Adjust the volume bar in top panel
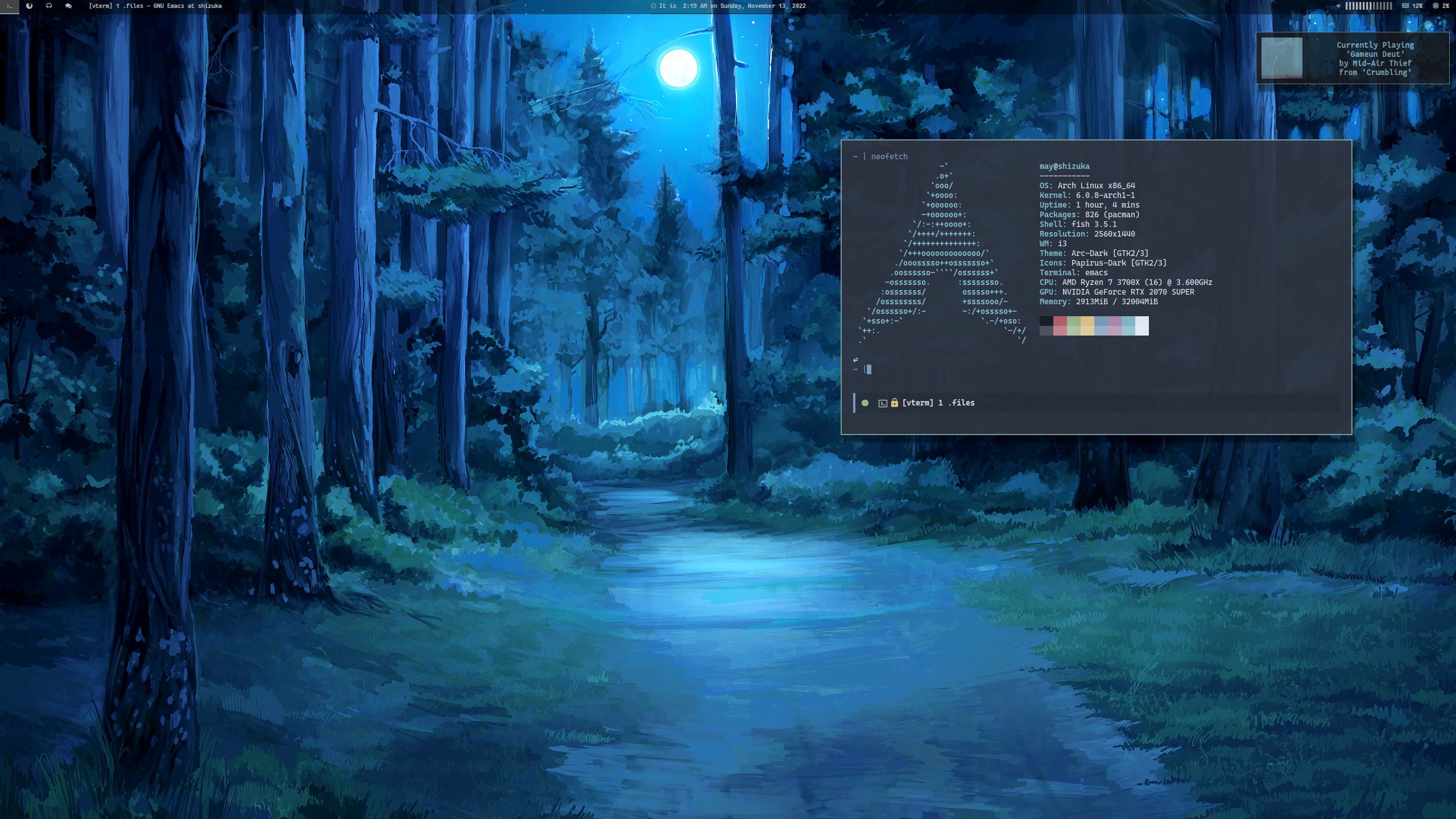Image resolution: width=1456 pixels, height=819 pixels. click(1368, 6)
